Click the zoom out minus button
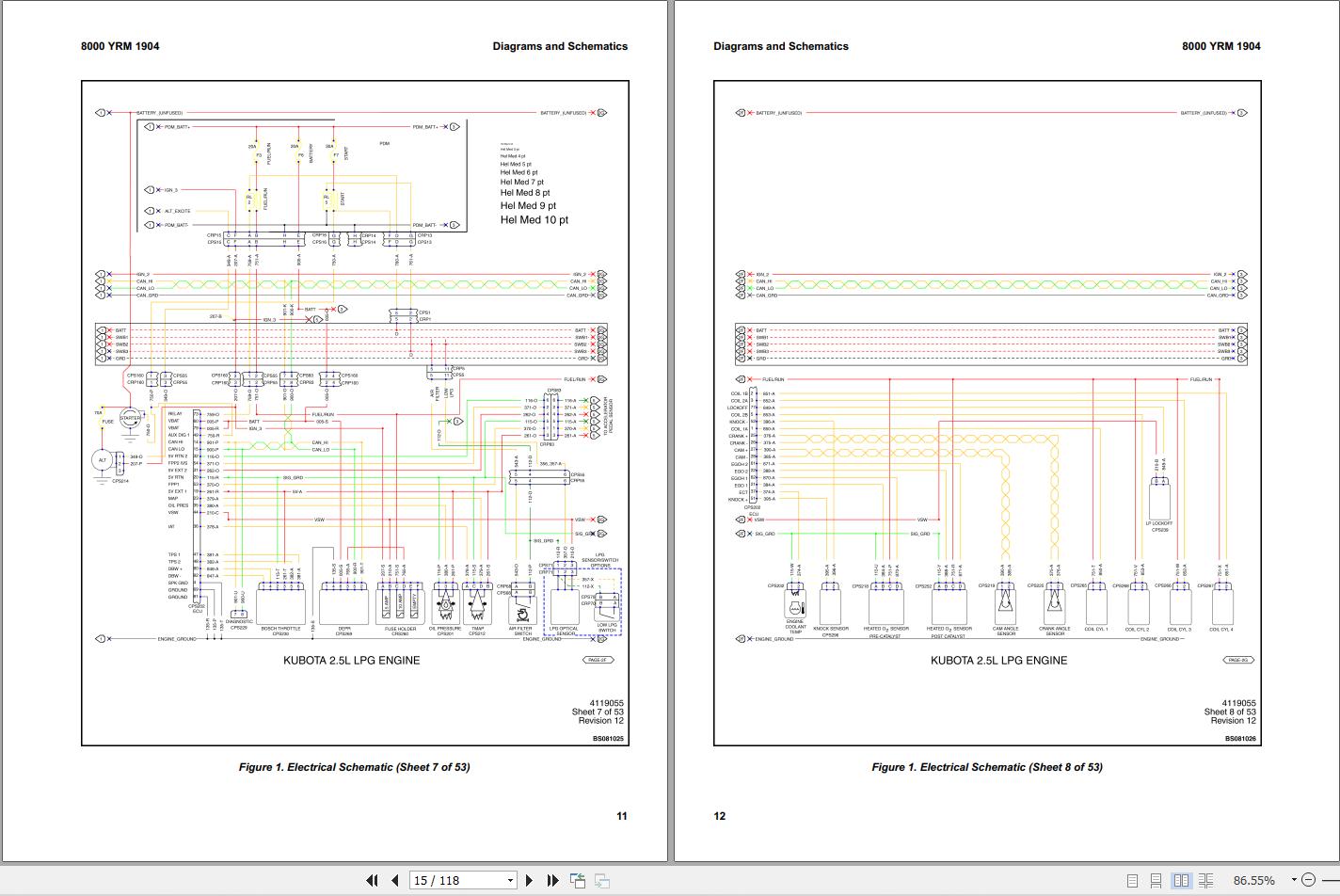 point(1307,881)
